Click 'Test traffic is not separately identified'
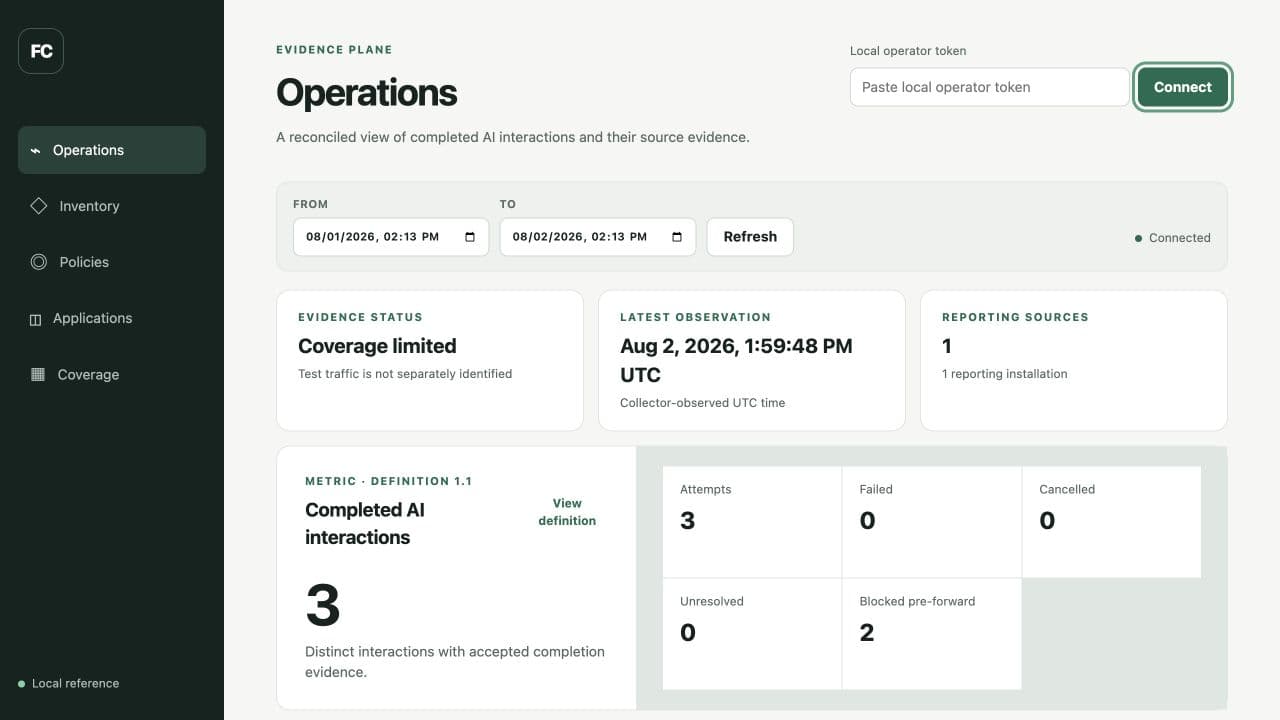Viewport: 1280px width, 720px height. pos(405,374)
